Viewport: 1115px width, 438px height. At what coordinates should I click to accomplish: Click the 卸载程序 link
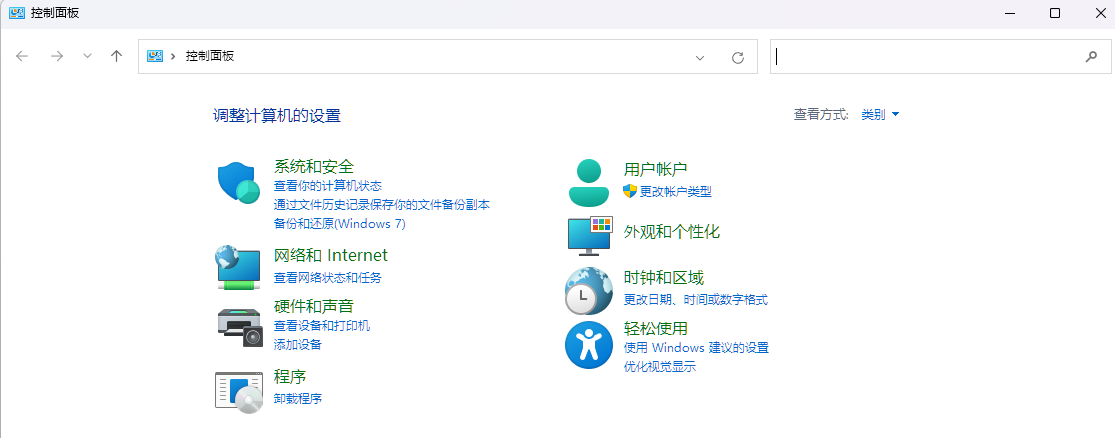[x=298, y=398]
